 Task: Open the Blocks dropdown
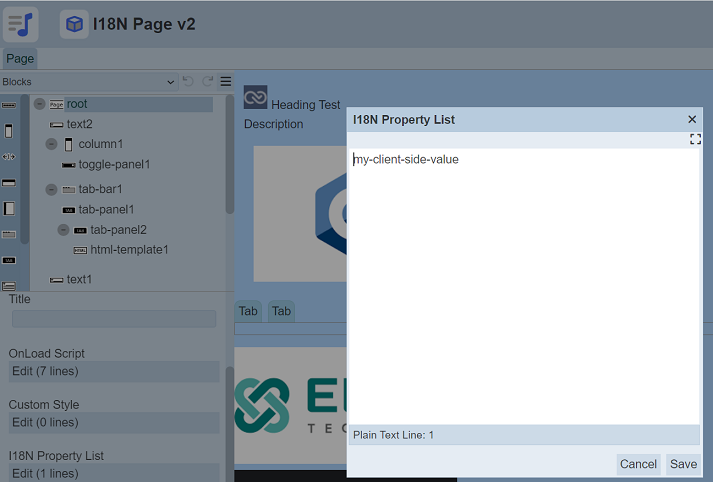88,82
